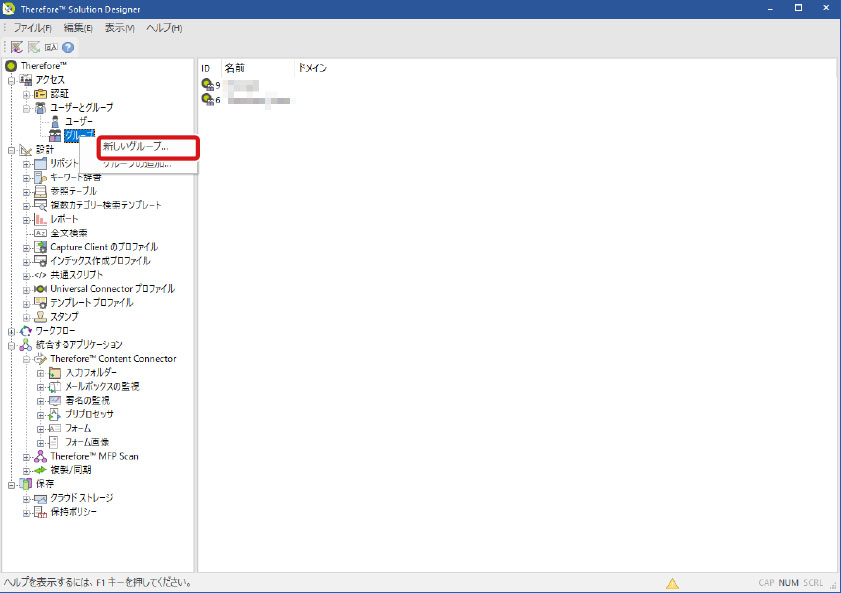
Task: Click the first toolbar icon below the ファイル menu
Action: coord(17,47)
